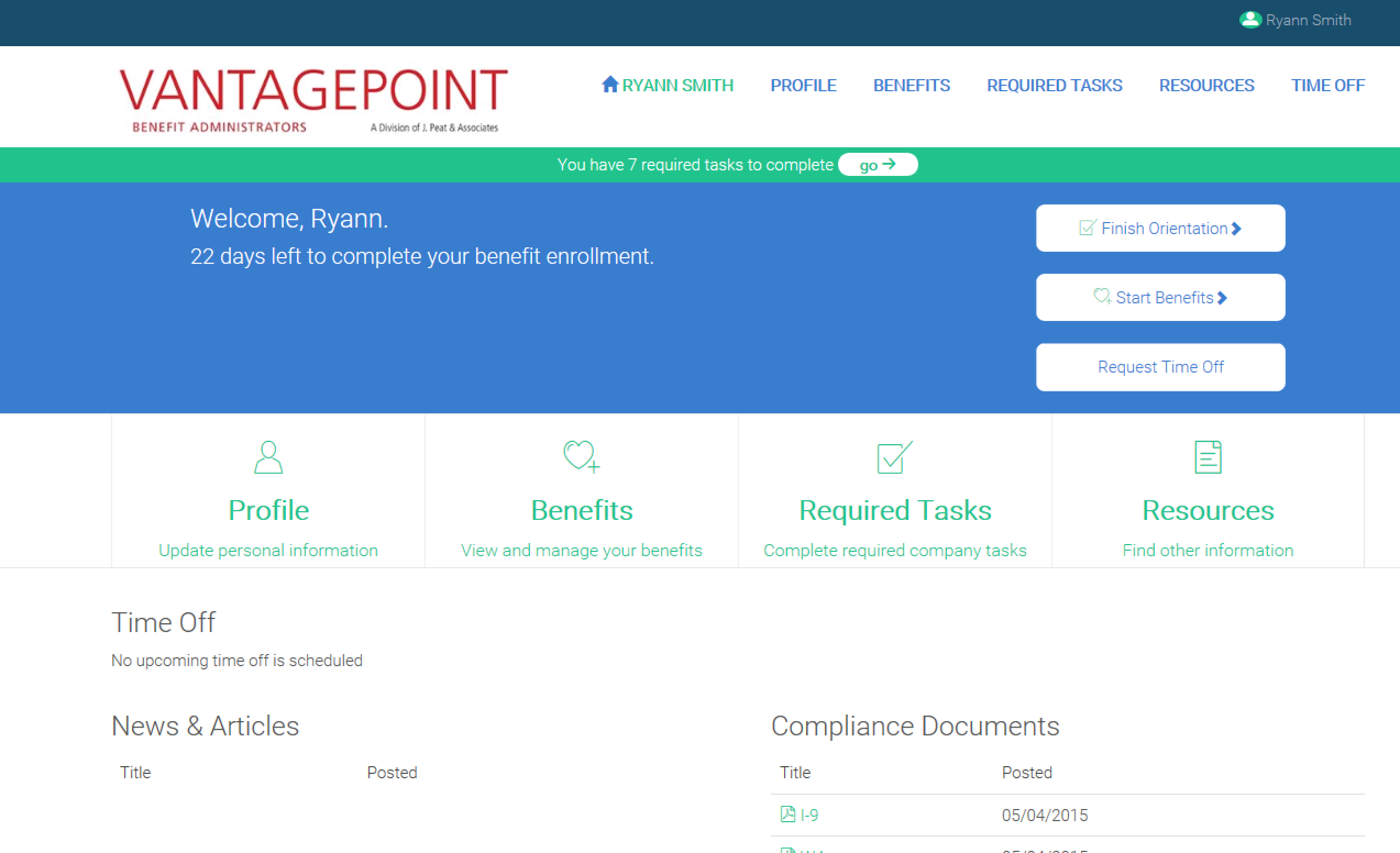Image resolution: width=1400 pixels, height=853 pixels.
Task: Click the Request Time Off button
Action: tap(1160, 367)
